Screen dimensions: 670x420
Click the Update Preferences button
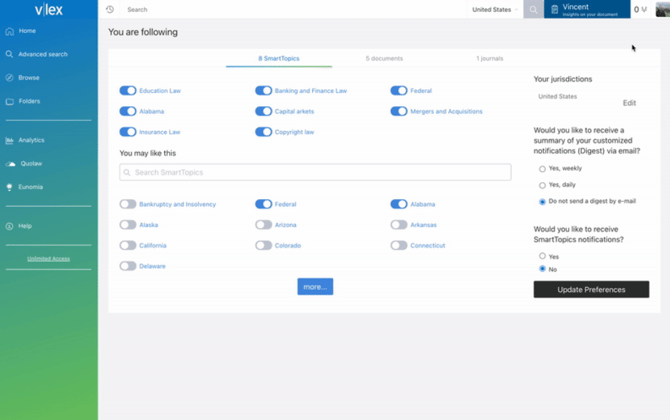click(591, 289)
